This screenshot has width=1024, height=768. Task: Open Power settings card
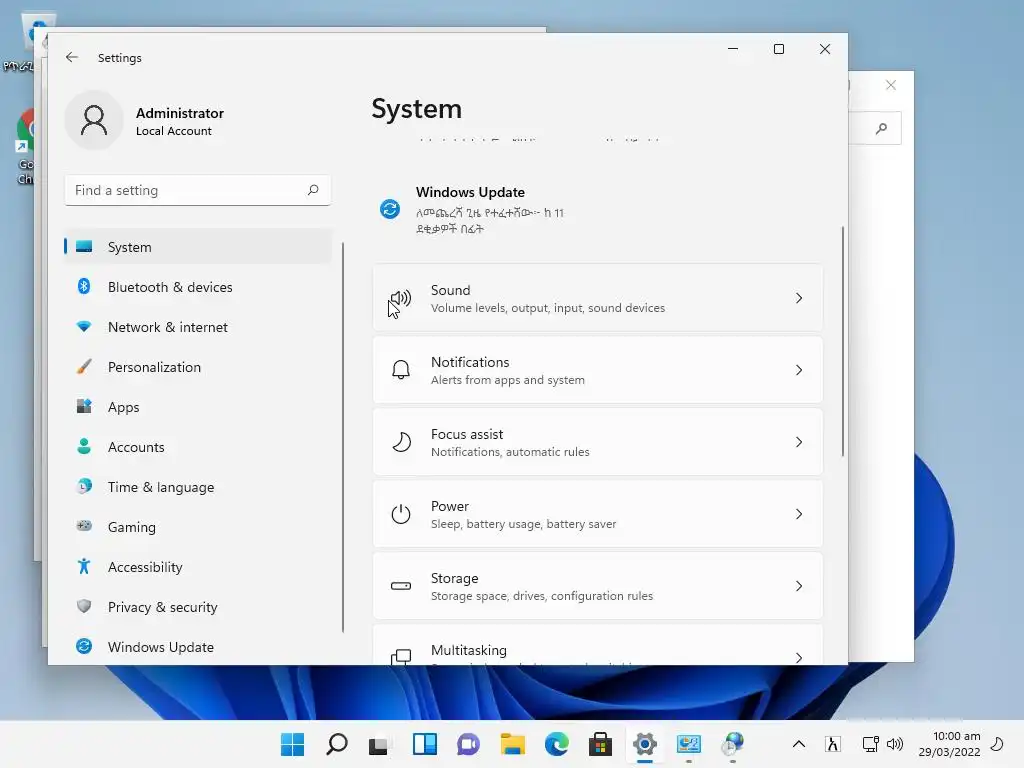pos(598,514)
